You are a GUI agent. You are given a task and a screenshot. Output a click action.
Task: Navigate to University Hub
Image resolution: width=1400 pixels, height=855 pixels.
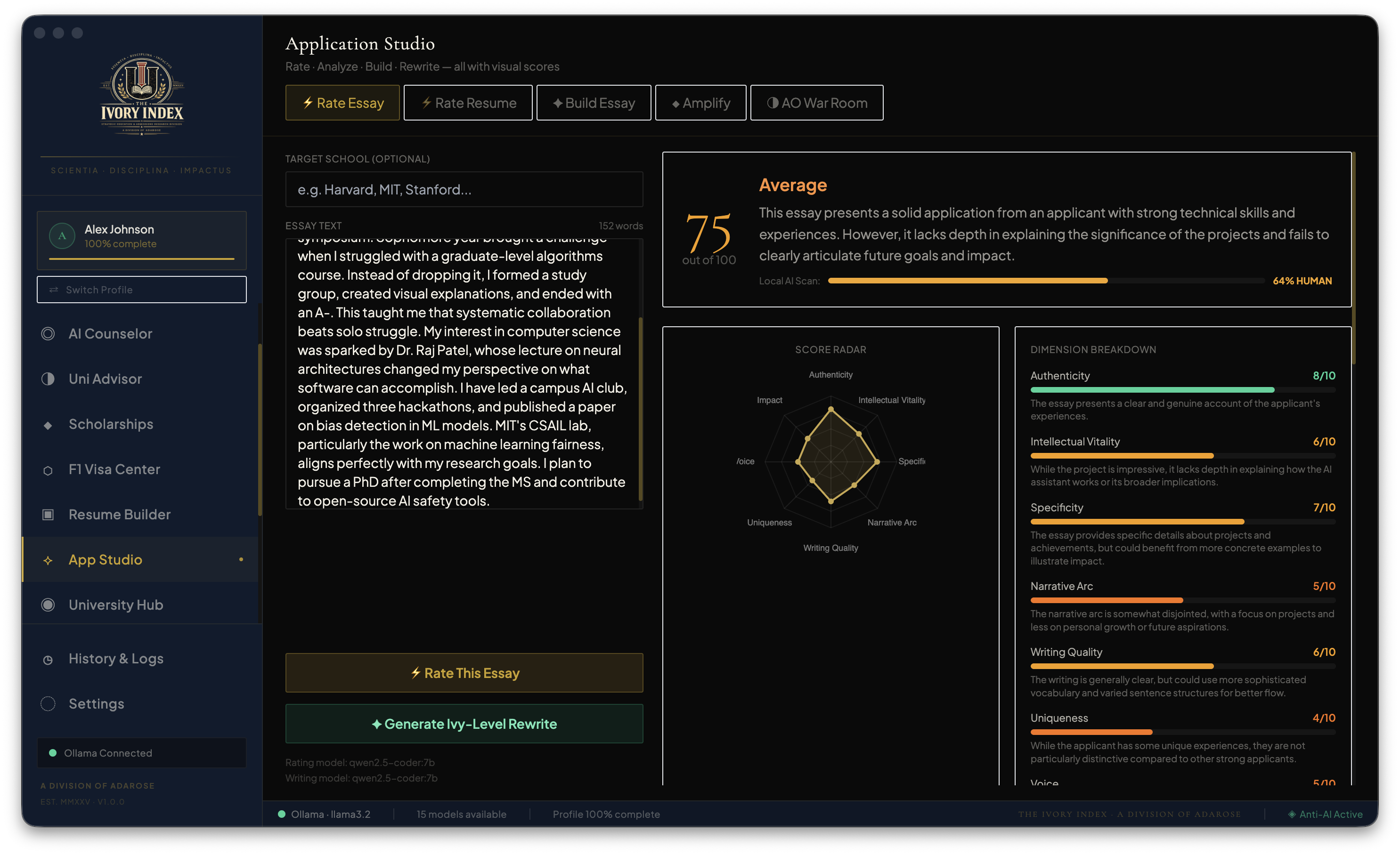141,605
